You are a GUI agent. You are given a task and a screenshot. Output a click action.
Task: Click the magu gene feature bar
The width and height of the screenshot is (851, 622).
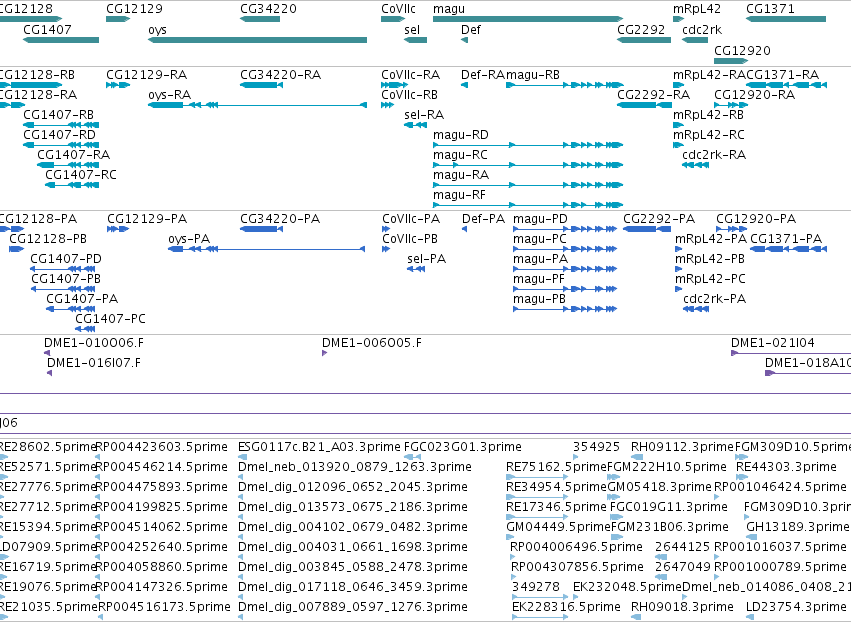pyautogui.click(x=528, y=19)
